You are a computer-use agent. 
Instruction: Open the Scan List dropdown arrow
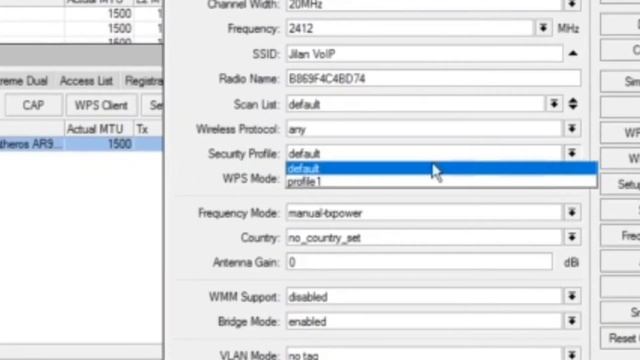[x=554, y=104]
